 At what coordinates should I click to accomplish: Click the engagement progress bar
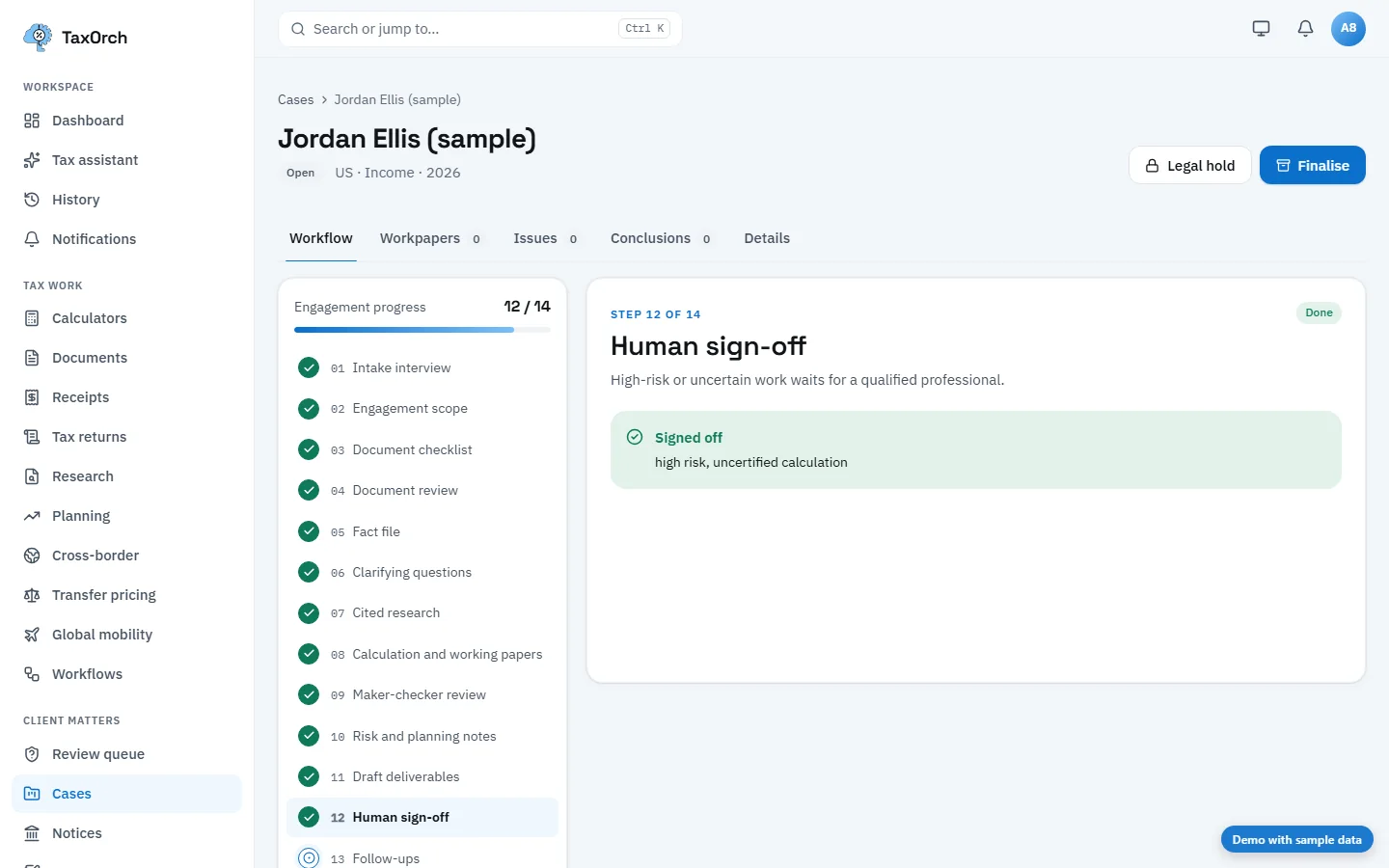click(422, 330)
